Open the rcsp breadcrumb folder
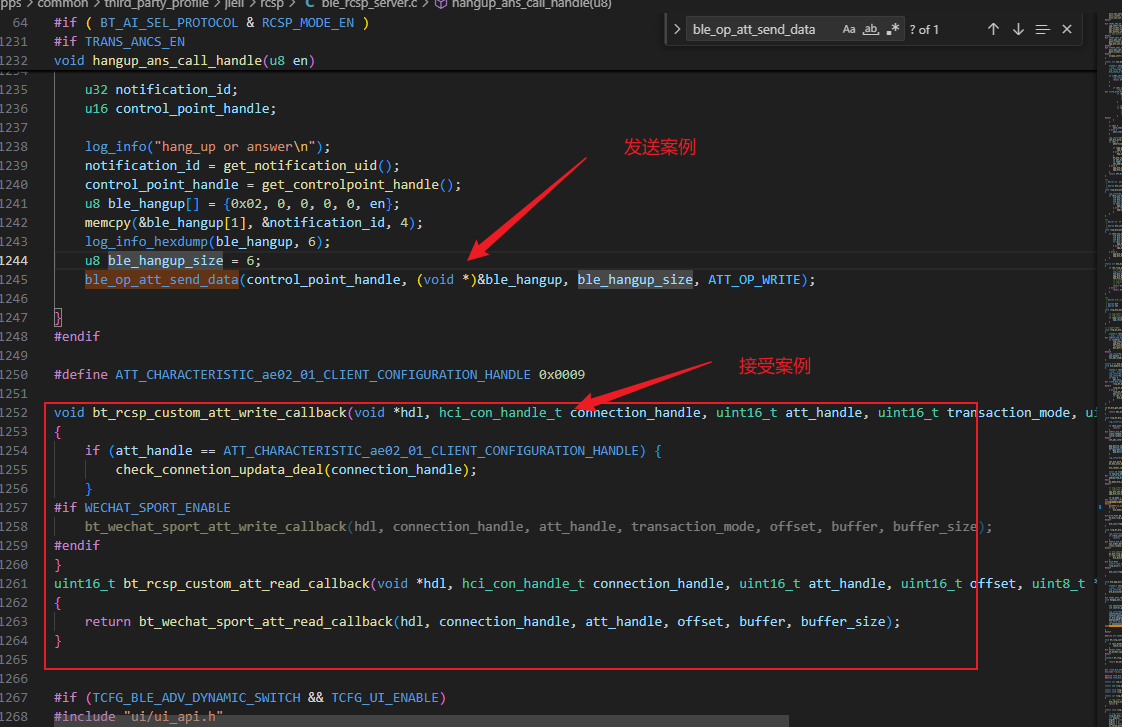This screenshot has width=1122, height=727. (x=272, y=4)
